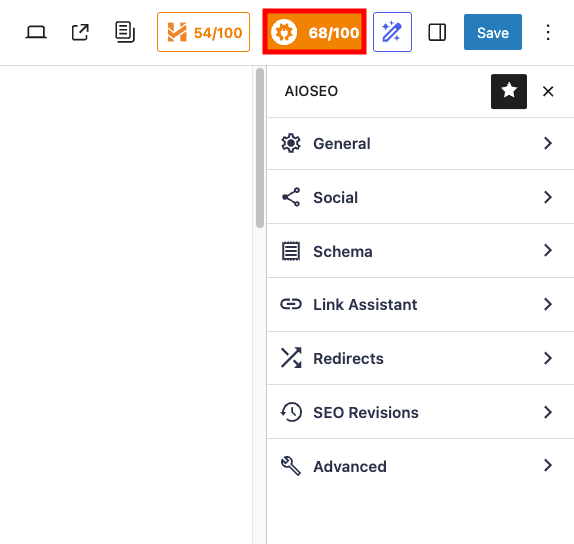Click the editor vertical scrollbar thumb
Image resolution: width=574 pixels, height=544 pixels.
tap(260, 148)
